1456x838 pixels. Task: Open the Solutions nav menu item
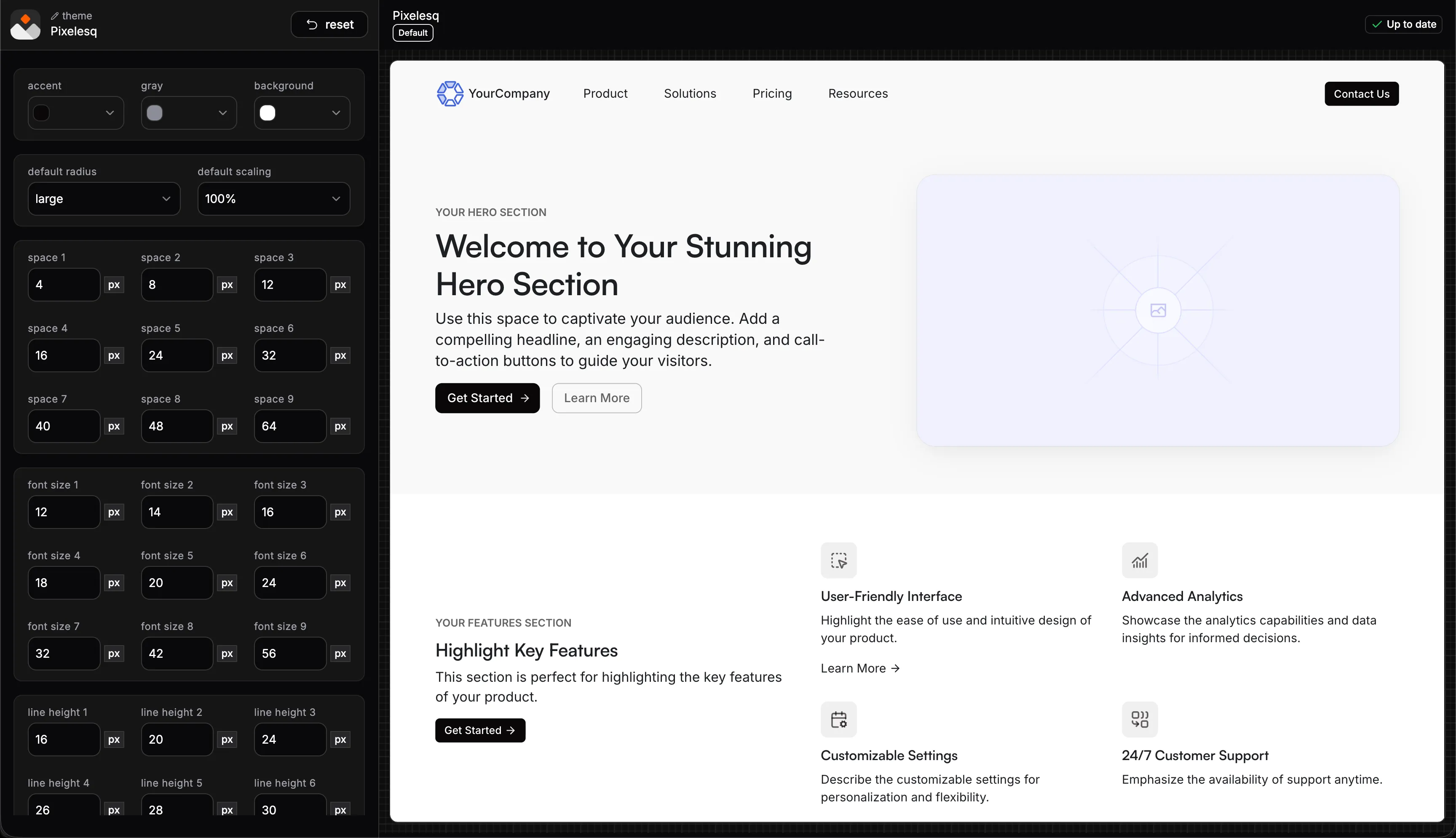[x=689, y=93]
